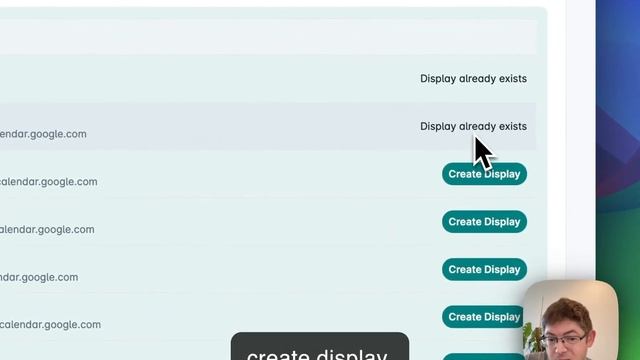
Task: Select the 'alendar.google.com' calendar row text
Action: click(x=47, y=230)
